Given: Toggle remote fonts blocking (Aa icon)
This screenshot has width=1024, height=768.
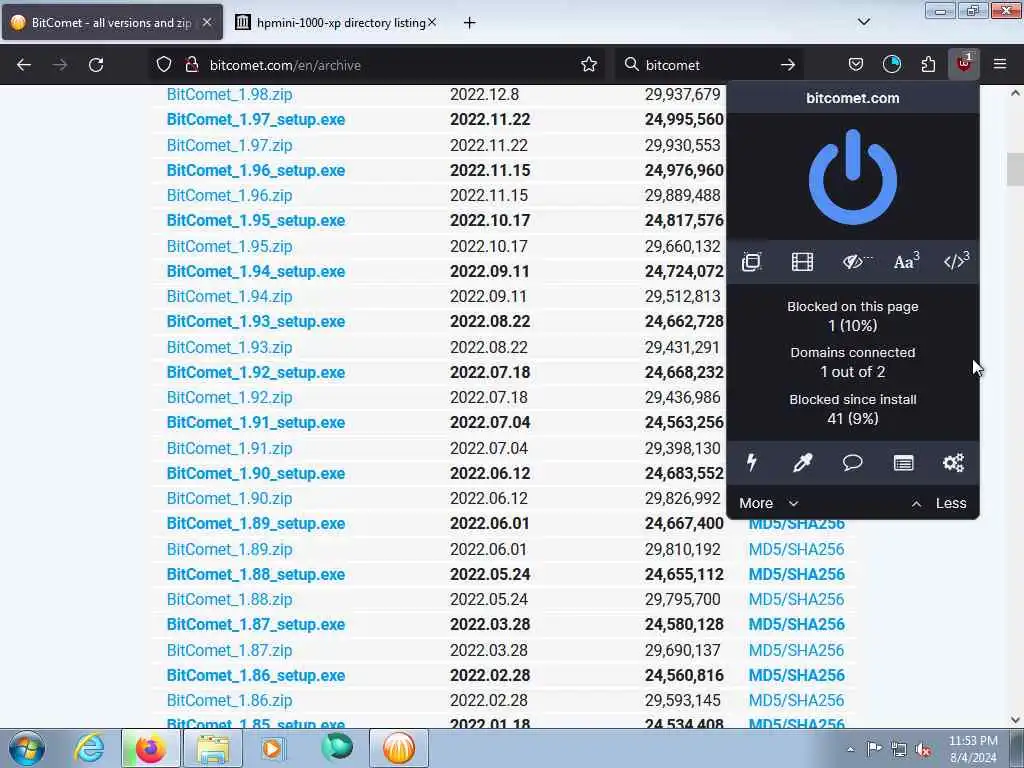Looking at the screenshot, I should coord(905,262).
